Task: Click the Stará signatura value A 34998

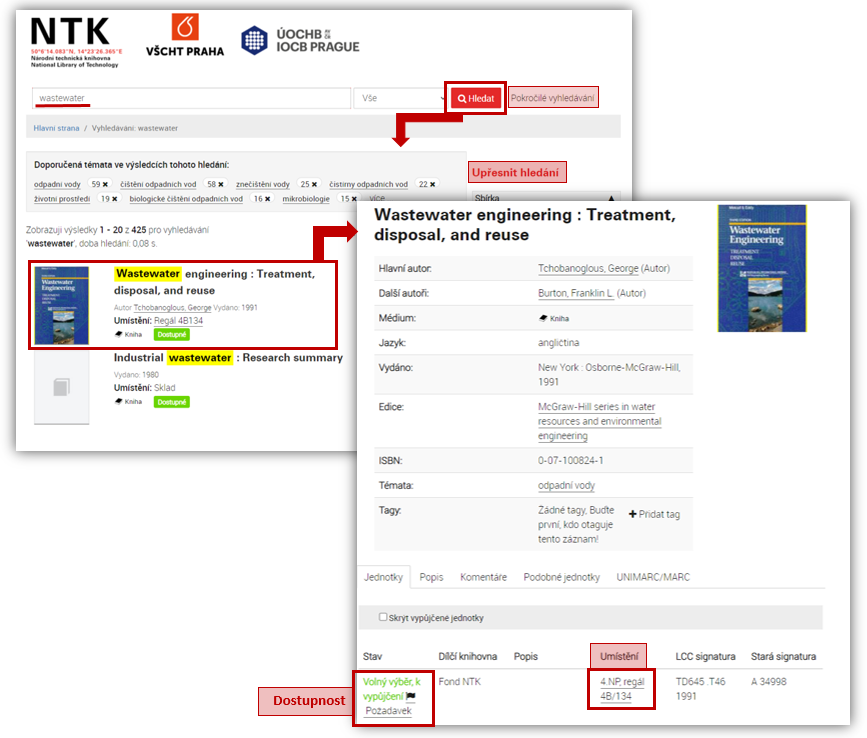Action: coord(769,682)
